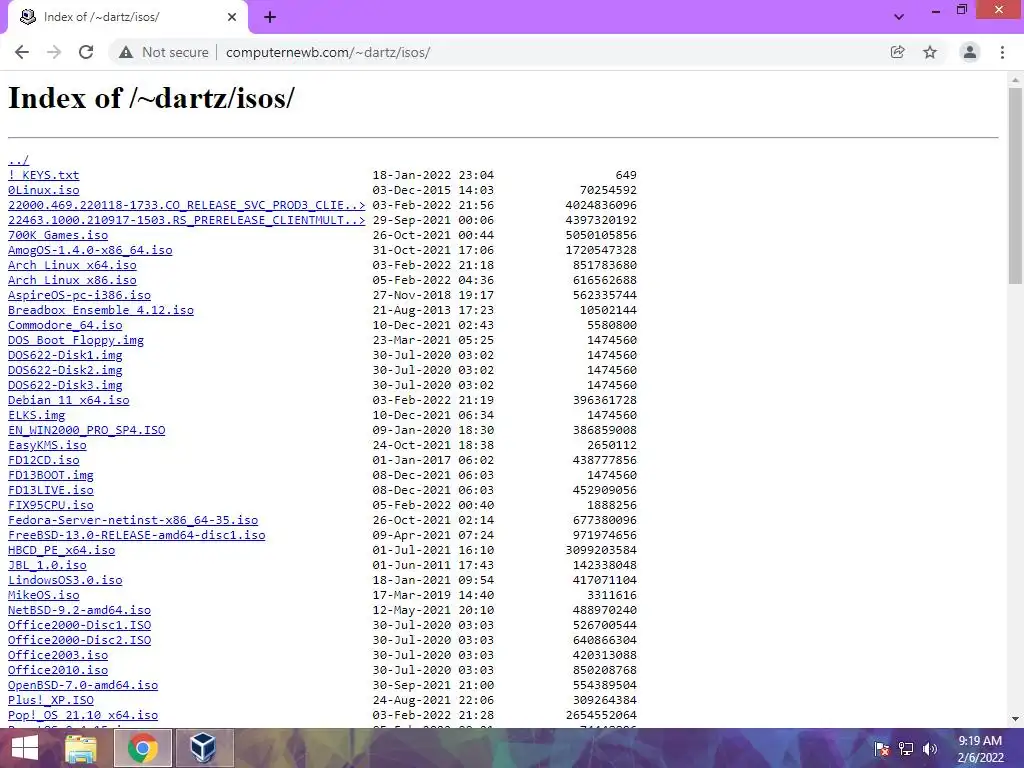Download DOS622-Disk3.img
1024x768 pixels.
tap(65, 385)
